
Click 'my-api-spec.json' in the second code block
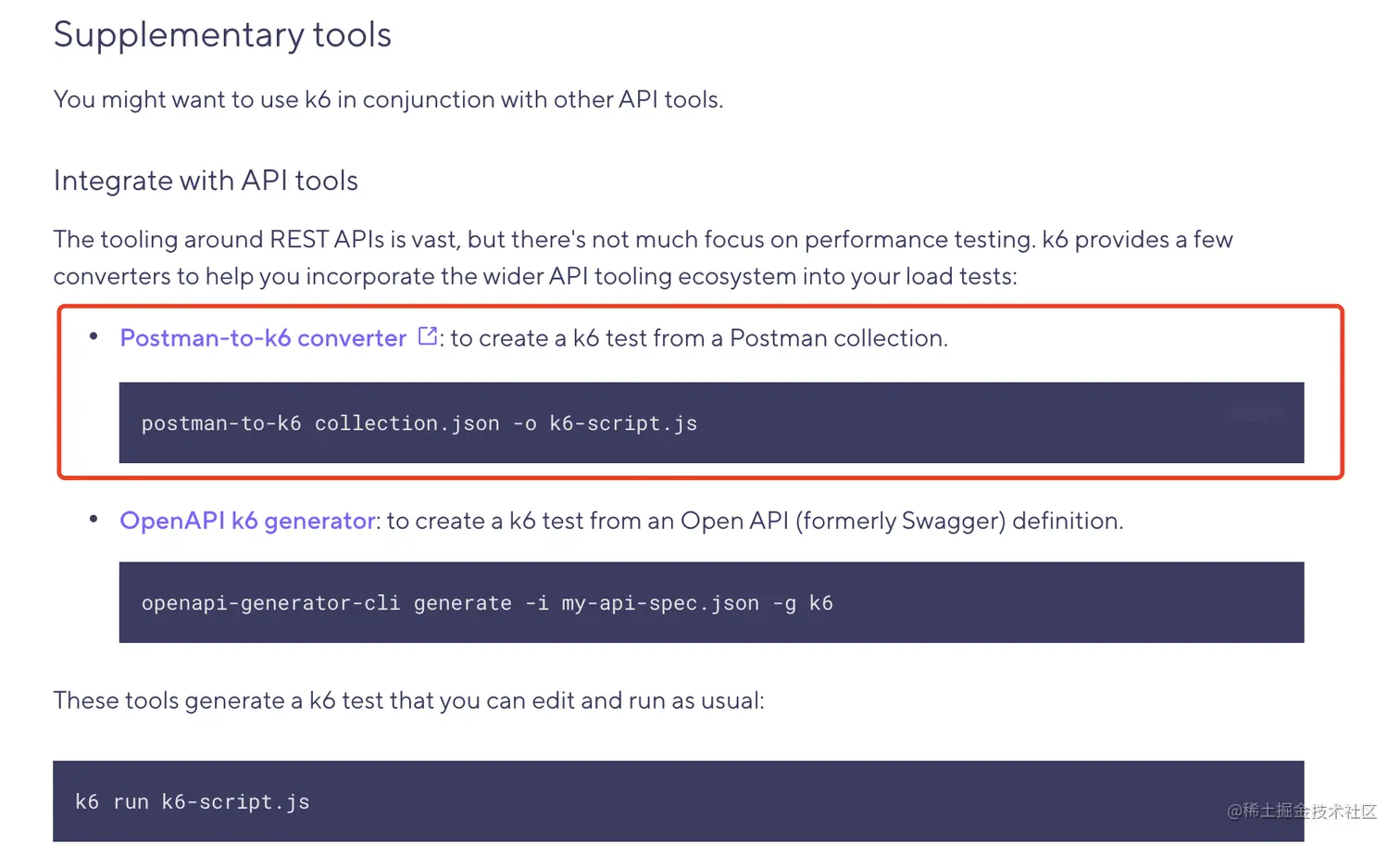pyautogui.click(x=659, y=603)
